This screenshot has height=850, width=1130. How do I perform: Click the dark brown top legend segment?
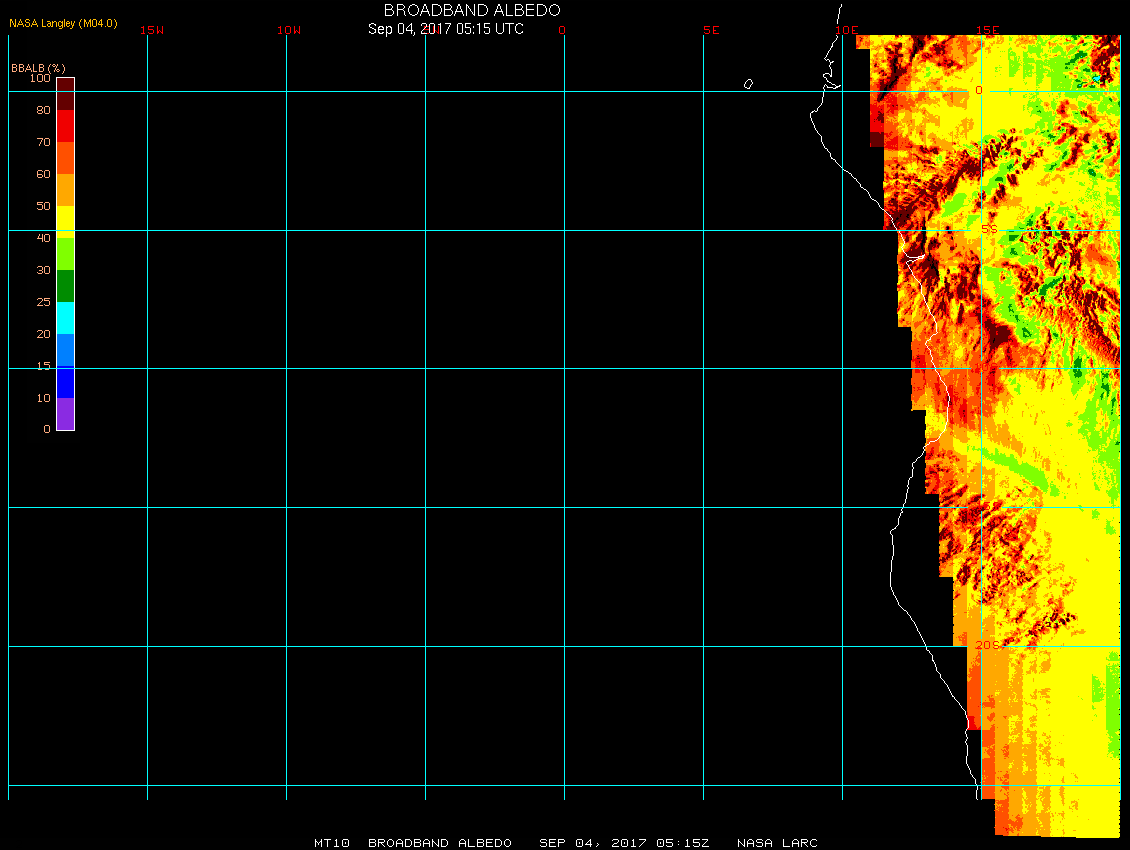[65, 94]
